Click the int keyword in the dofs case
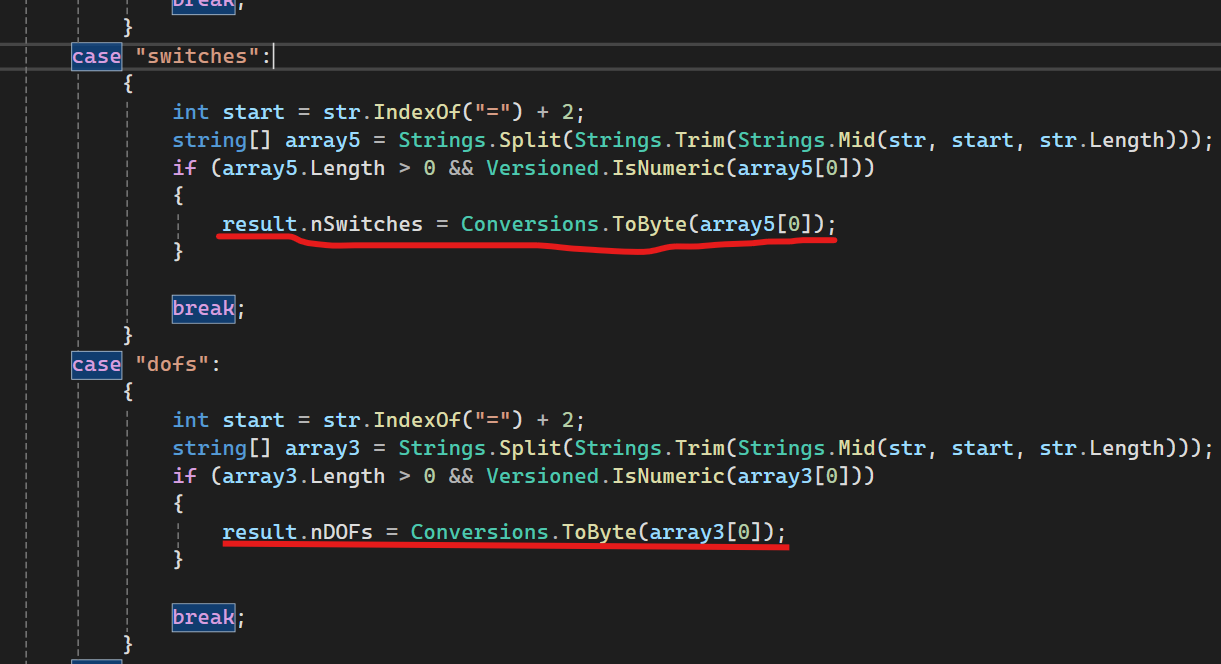 click(191, 420)
